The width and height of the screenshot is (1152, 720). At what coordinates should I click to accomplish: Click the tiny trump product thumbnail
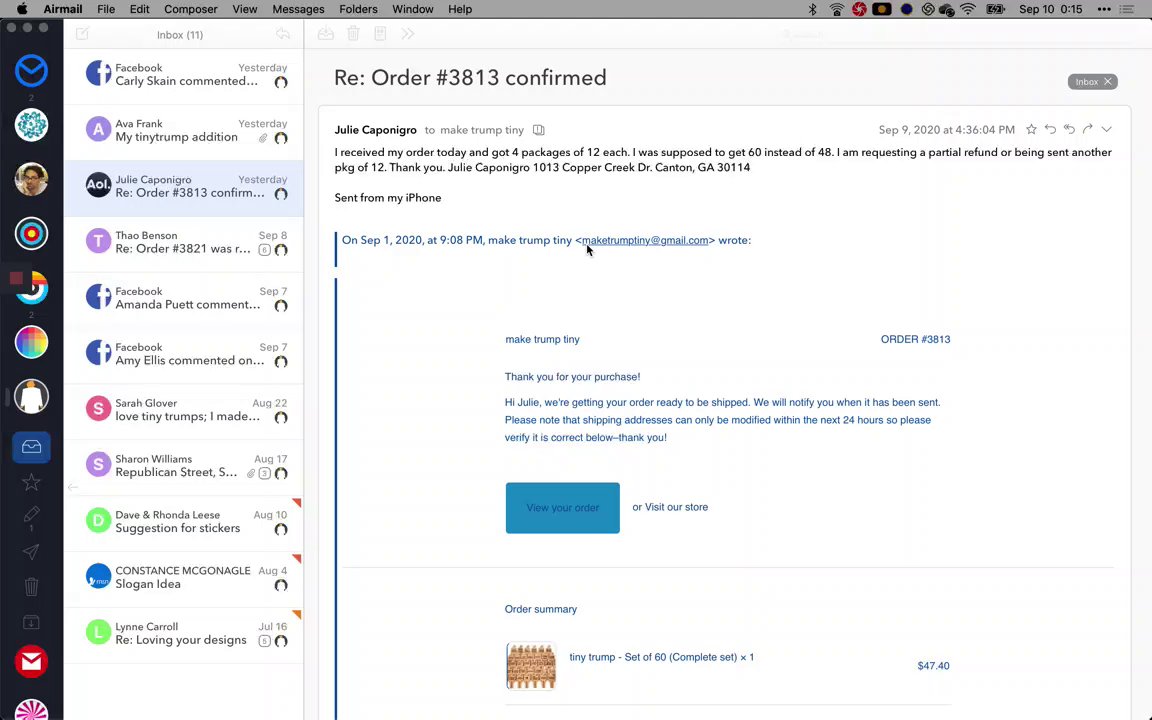[531, 666]
